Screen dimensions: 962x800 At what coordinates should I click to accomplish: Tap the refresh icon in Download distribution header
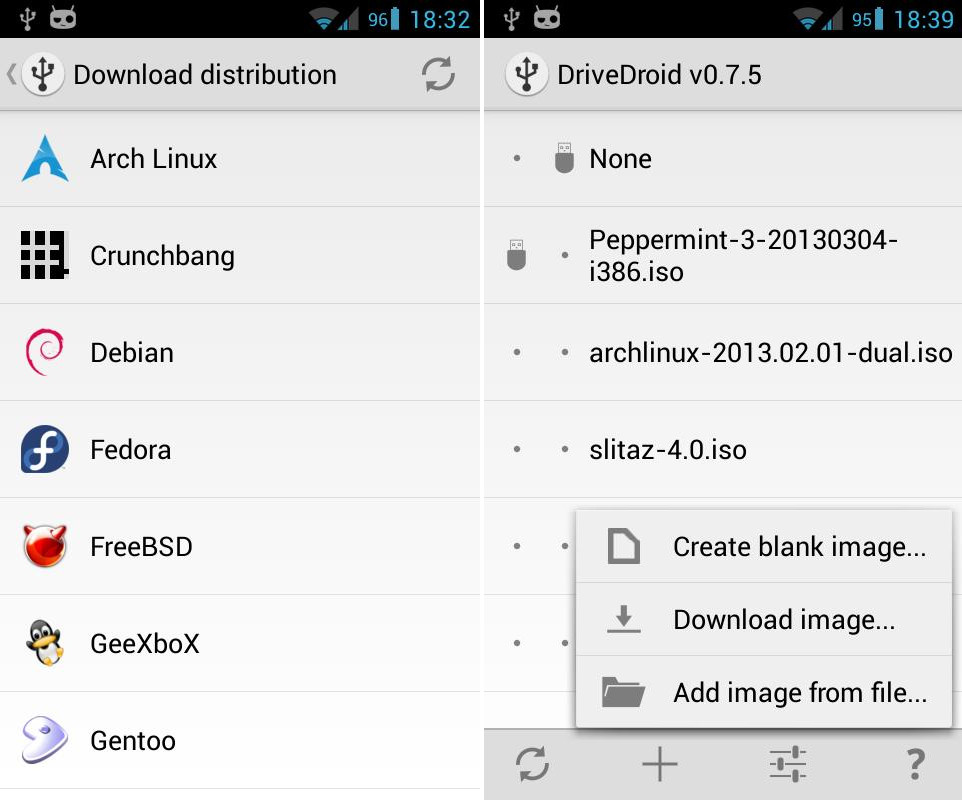click(438, 74)
